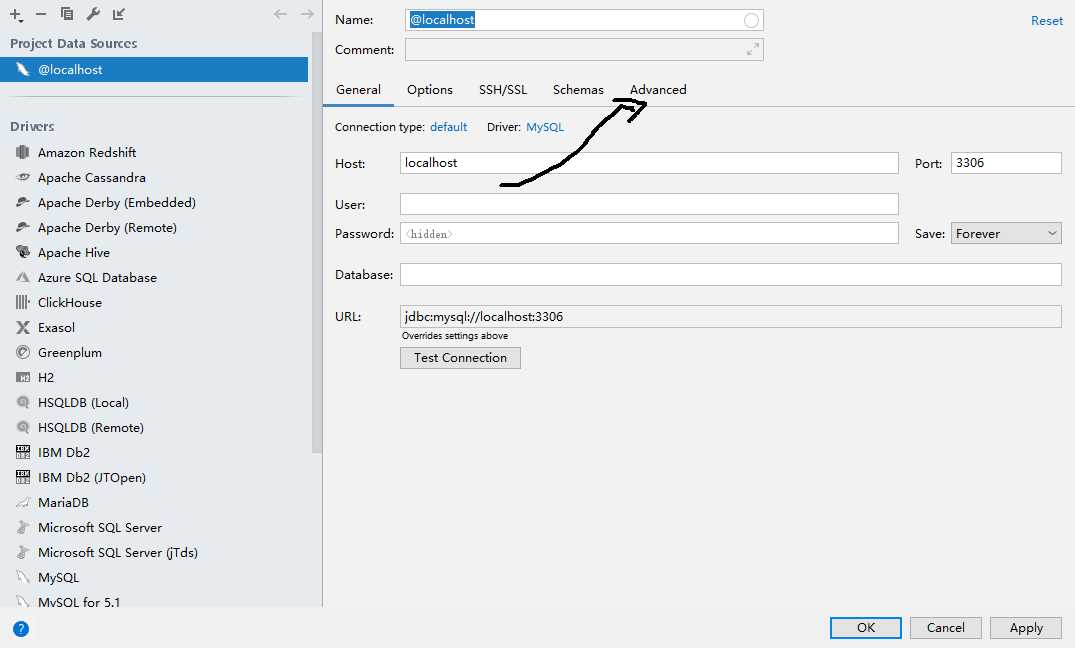The height and width of the screenshot is (648, 1075).
Task: Confirm with the OK button
Action: (866, 627)
